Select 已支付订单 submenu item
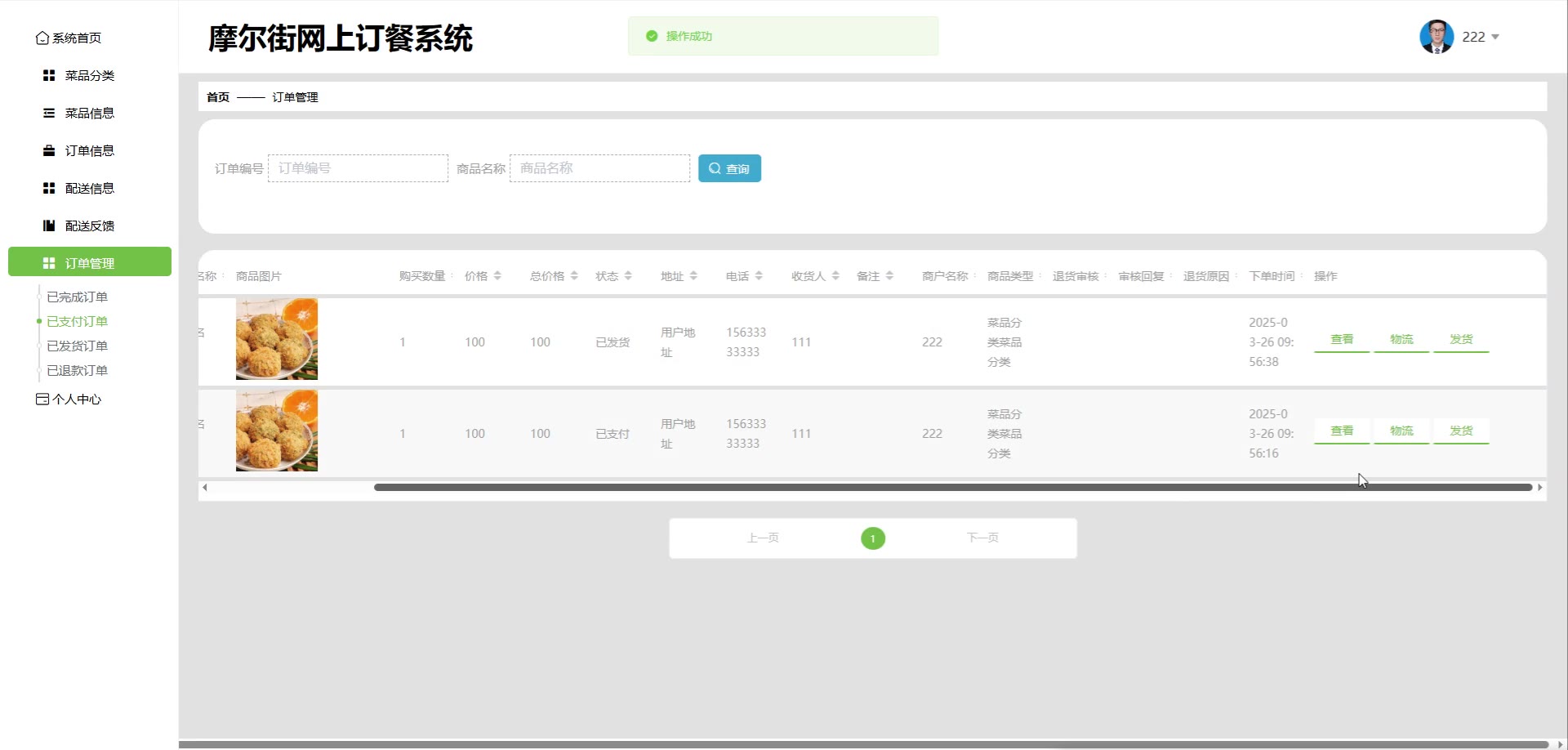 coord(77,322)
